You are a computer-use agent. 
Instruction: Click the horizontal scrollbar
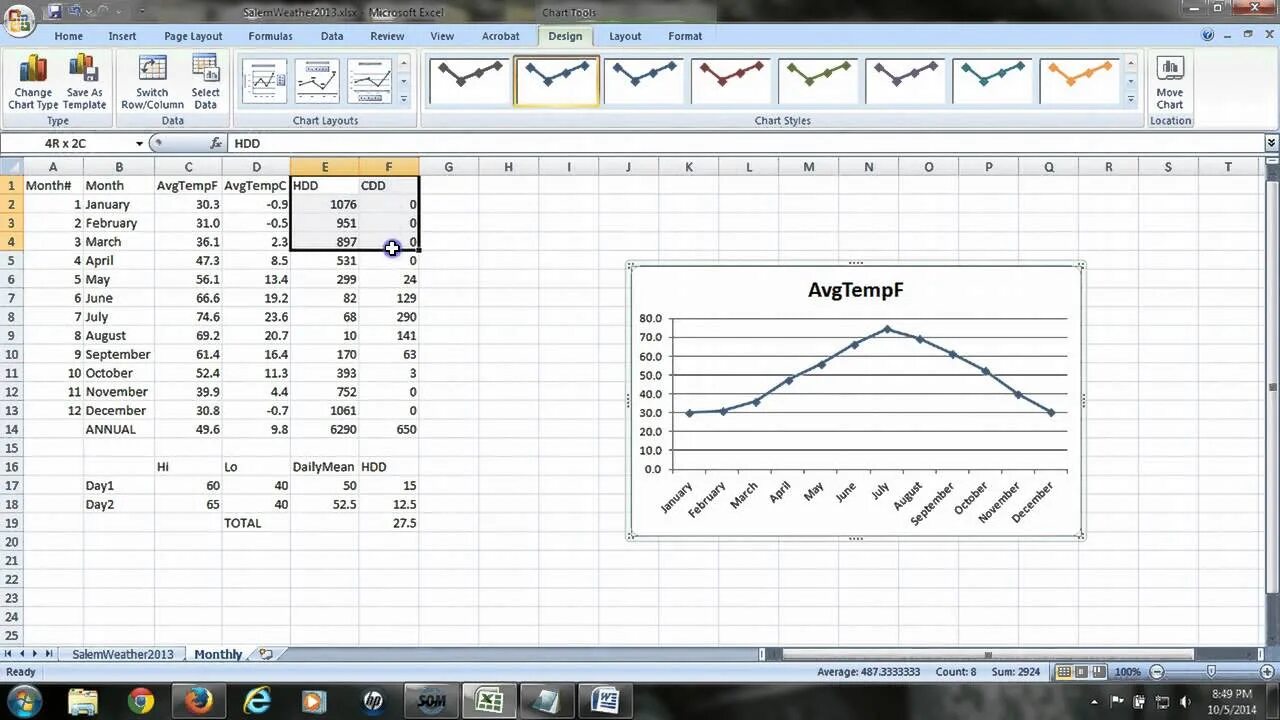coord(987,655)
